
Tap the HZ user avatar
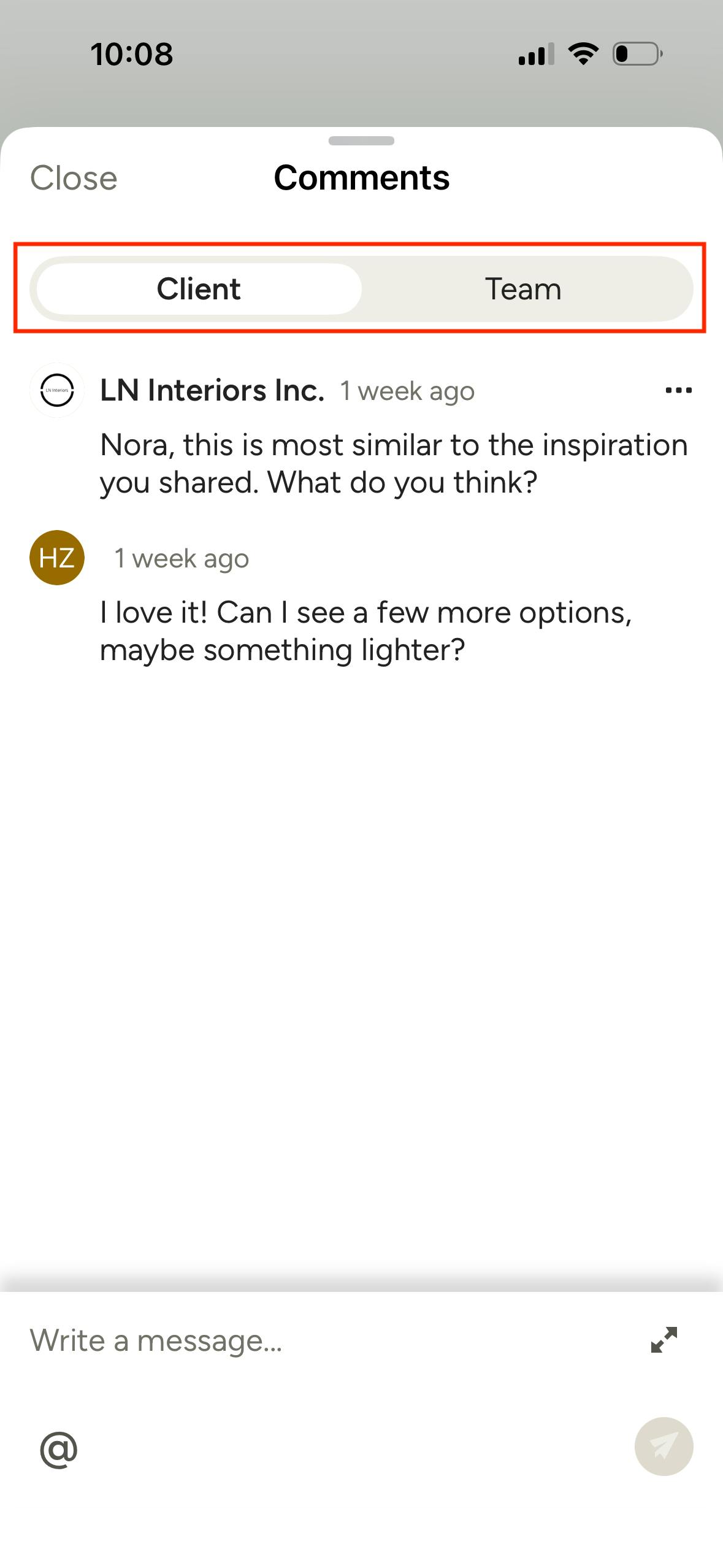click(x=57, y=558)
